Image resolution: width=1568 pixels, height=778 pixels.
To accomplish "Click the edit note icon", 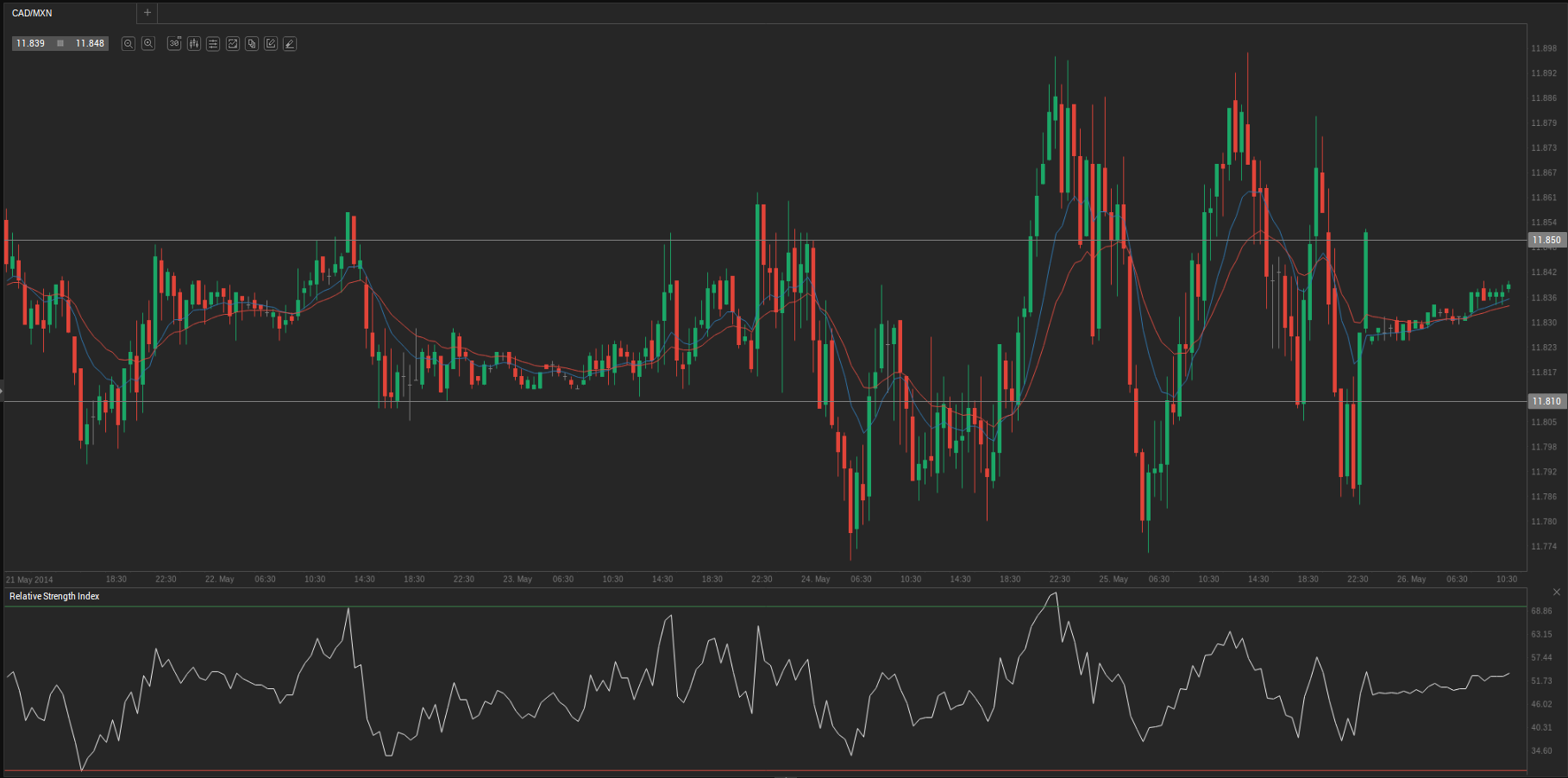I will pos(271,43).
